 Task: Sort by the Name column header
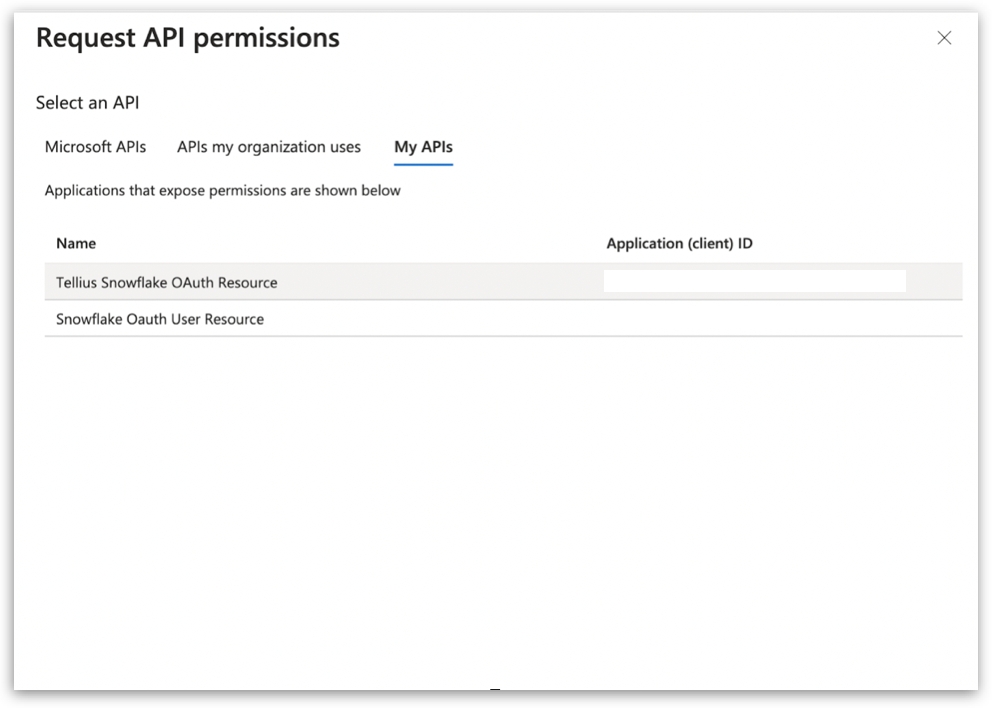click(76, 243)
